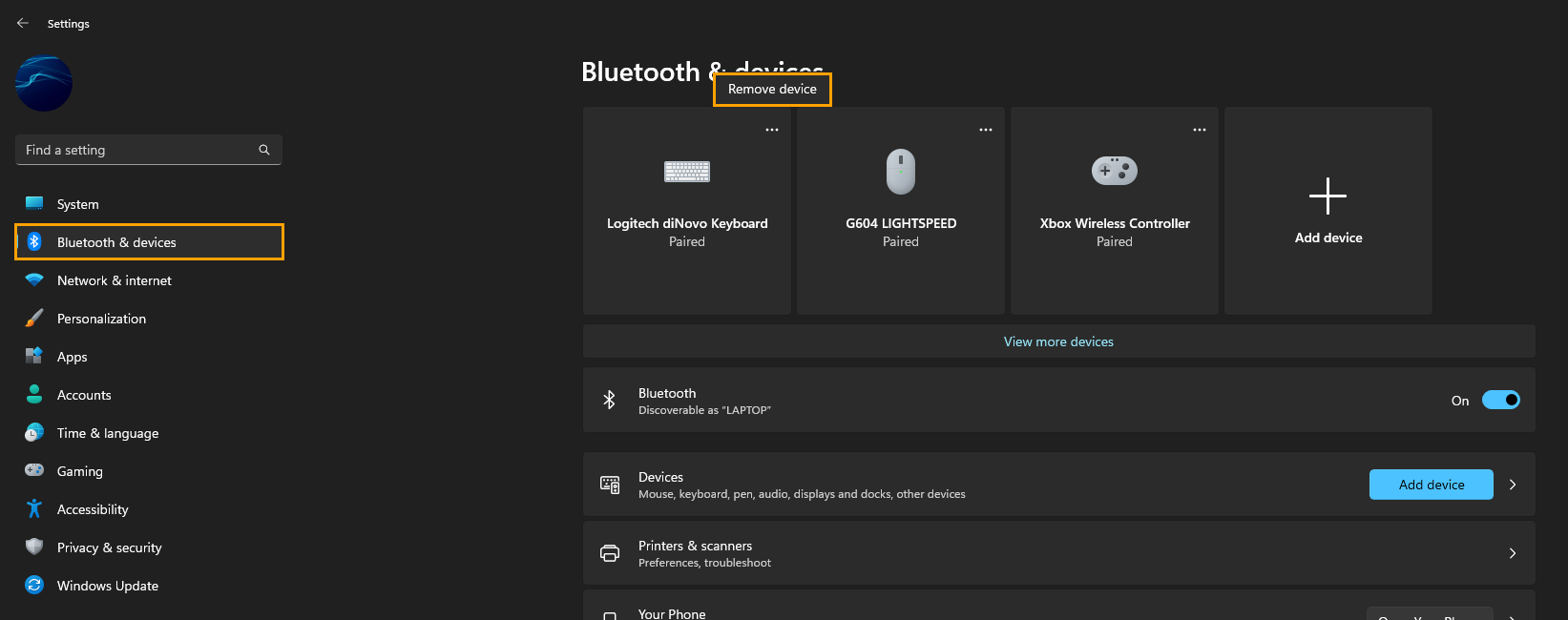The width and height of the screenshot is (1568, 620).
Task: Open Time & language settings
Action: (149, 433)
